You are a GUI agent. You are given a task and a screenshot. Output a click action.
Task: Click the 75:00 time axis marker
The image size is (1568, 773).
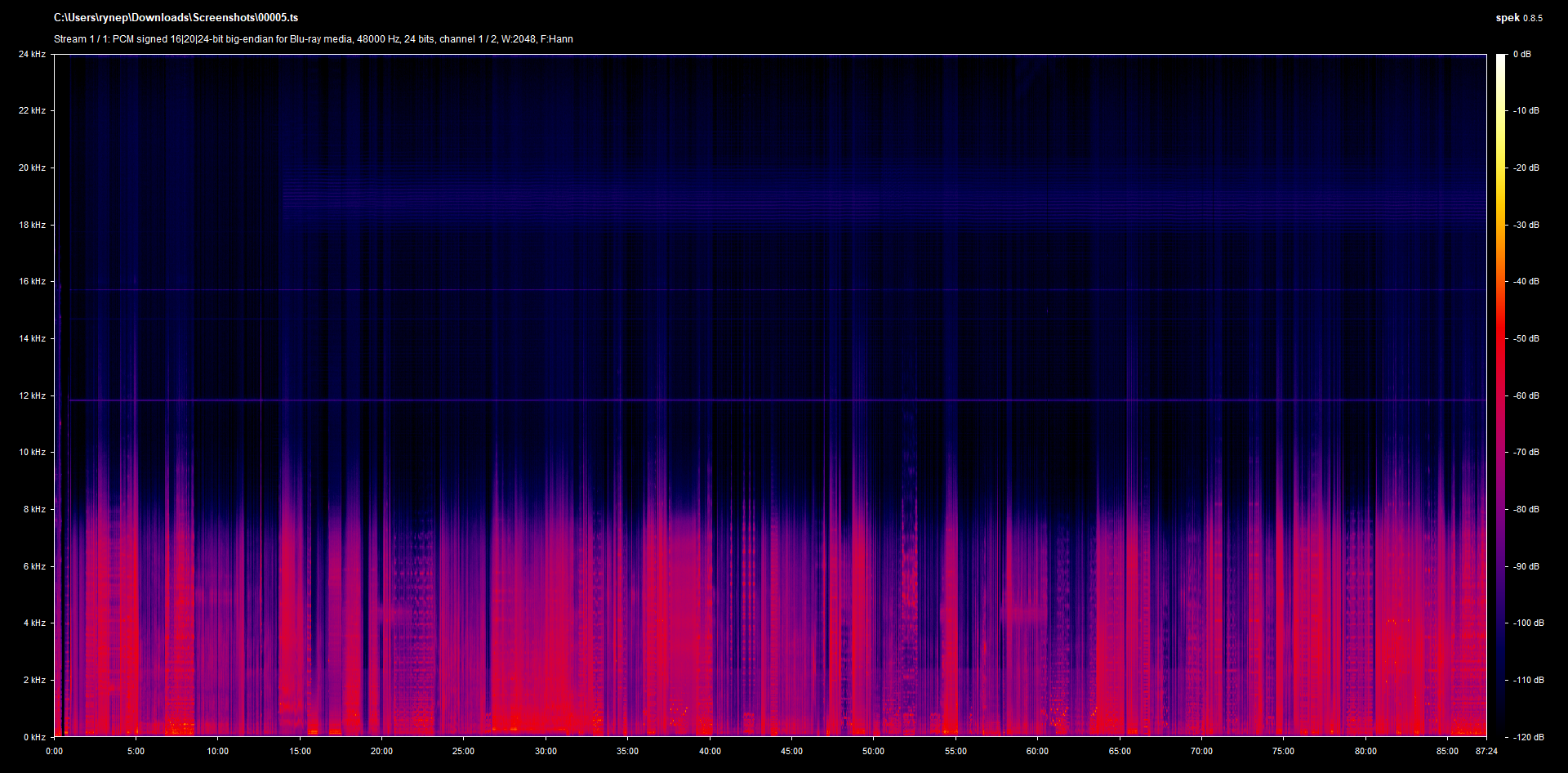coord(1283,751)
